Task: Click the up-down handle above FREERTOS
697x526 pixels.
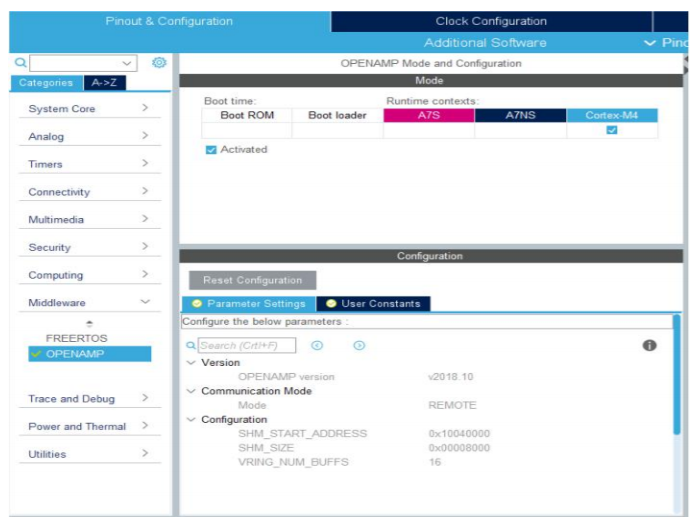Action: point(89,324)
